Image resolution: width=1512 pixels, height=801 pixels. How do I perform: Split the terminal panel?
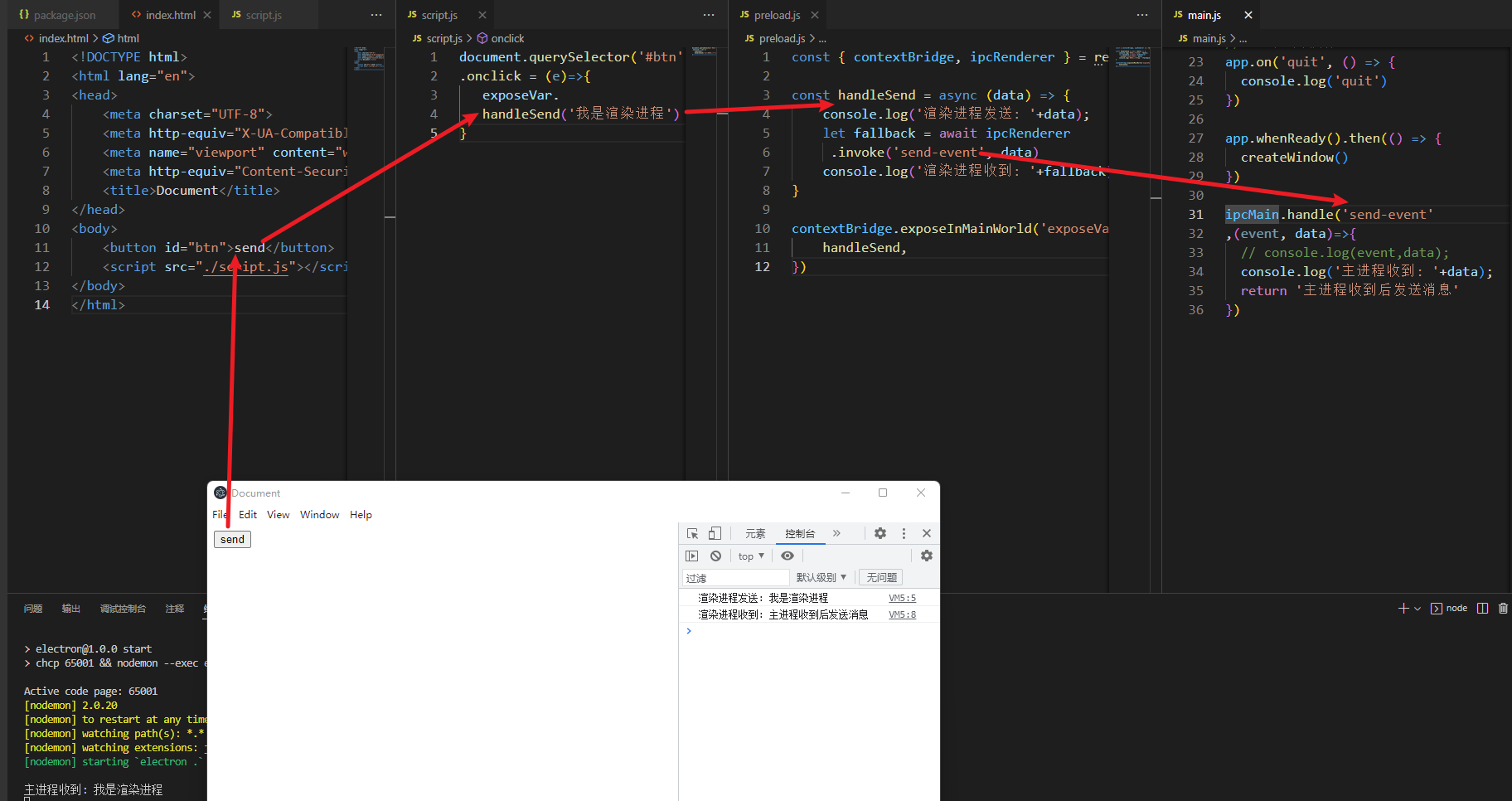point(1482,608)
